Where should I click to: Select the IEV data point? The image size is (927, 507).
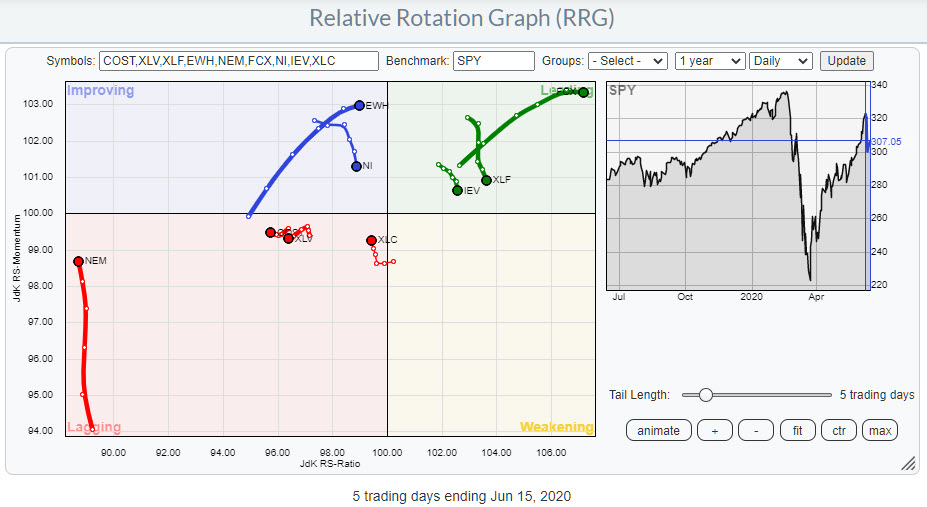[457, 190]
